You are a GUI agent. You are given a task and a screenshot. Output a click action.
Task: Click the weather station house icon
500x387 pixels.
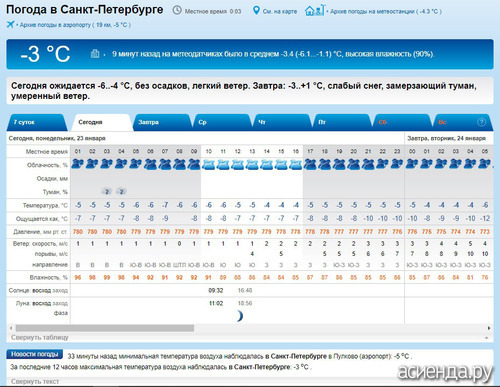click(x=314, y=10)
